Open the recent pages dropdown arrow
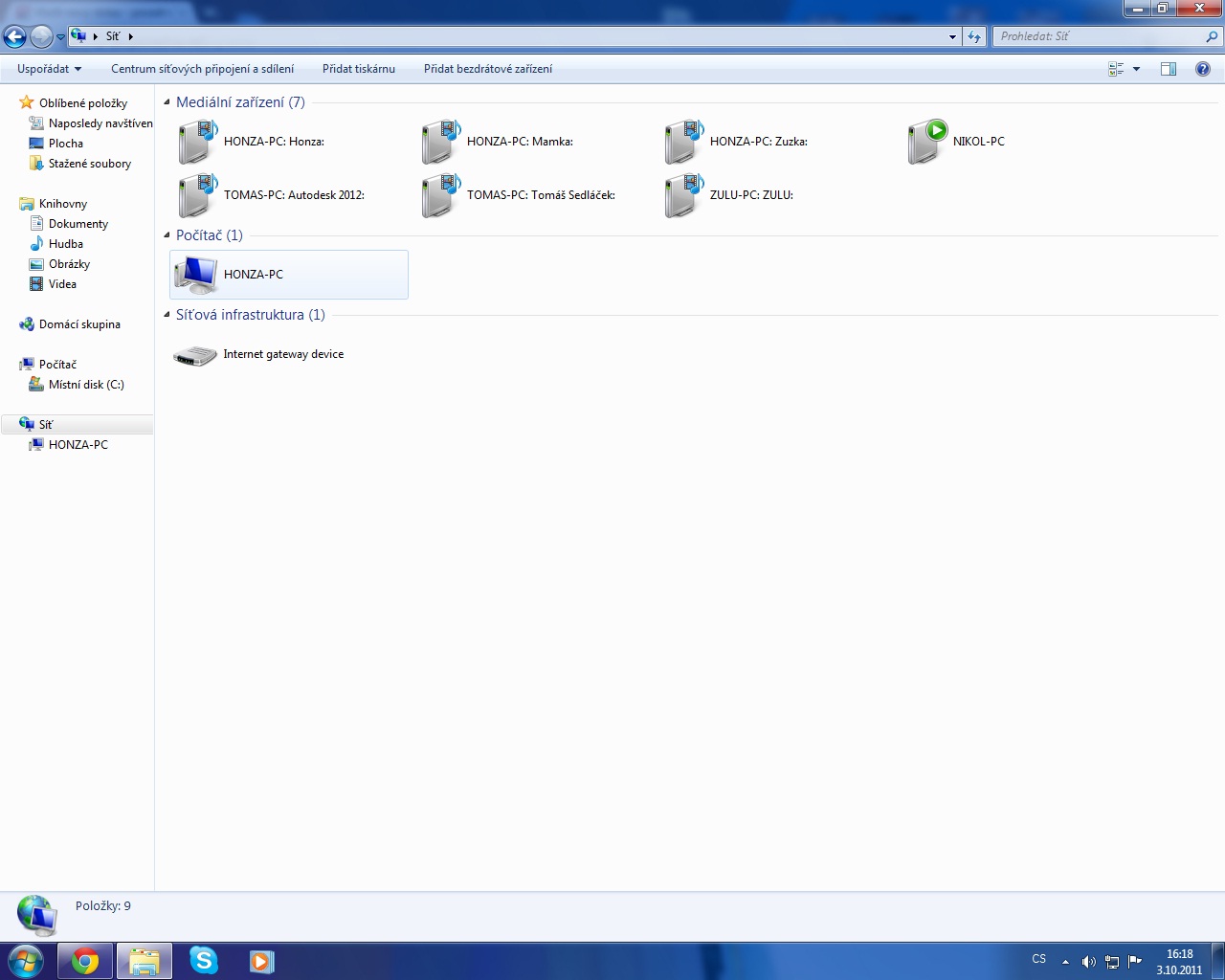The height and width of the screenshot is (980, 1225). coord(61,37)
